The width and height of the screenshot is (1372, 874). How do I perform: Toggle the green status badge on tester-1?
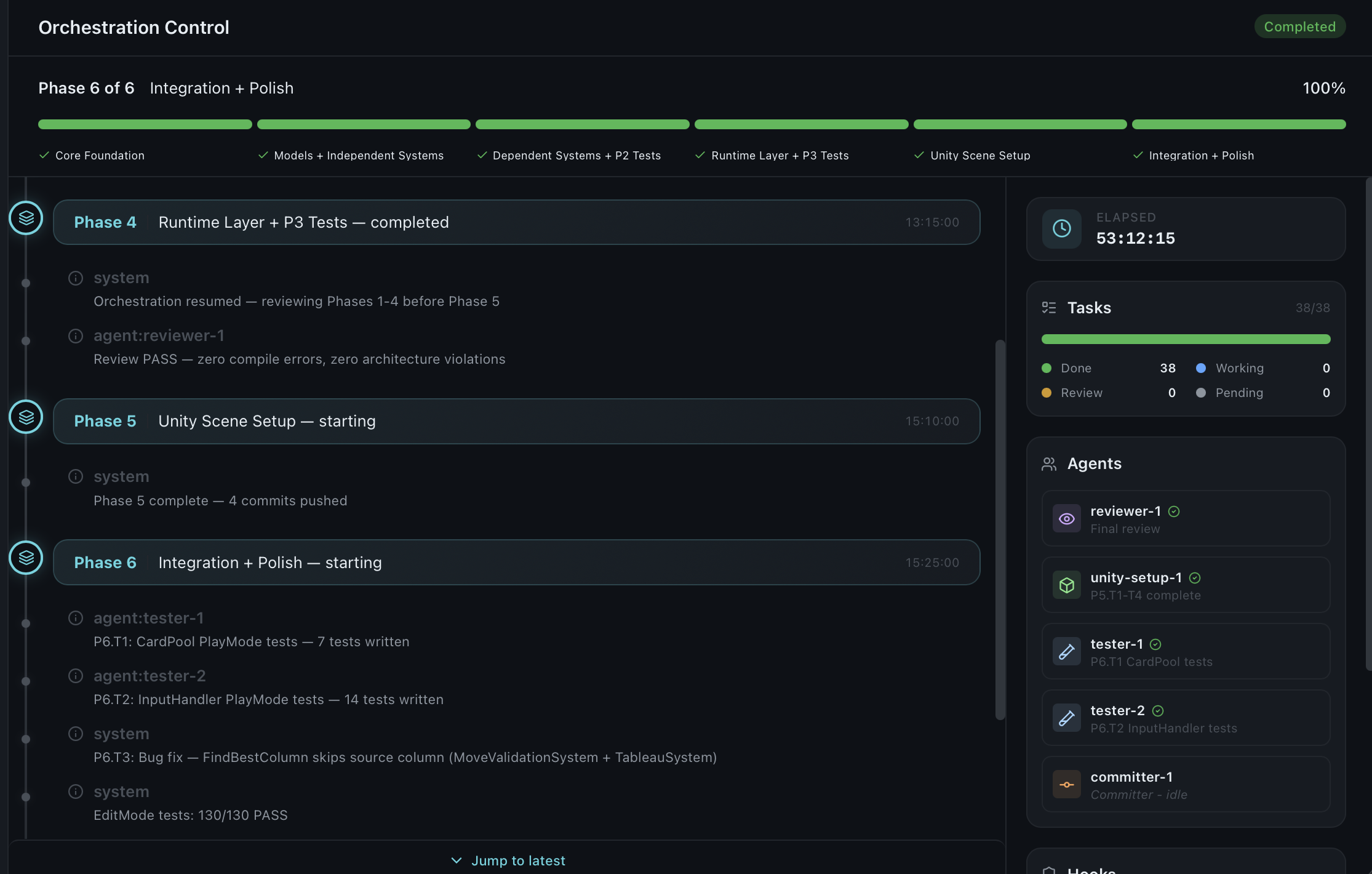tap(1155, 644)
